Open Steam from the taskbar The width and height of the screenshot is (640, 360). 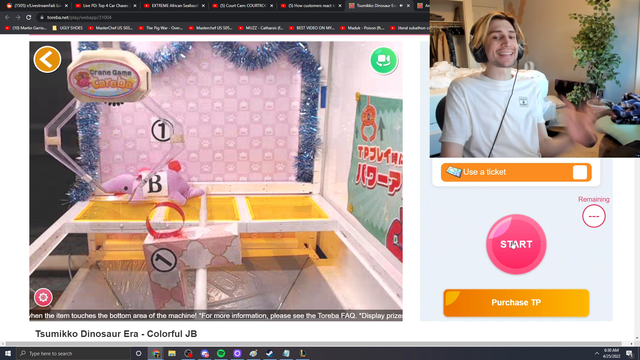270,353
